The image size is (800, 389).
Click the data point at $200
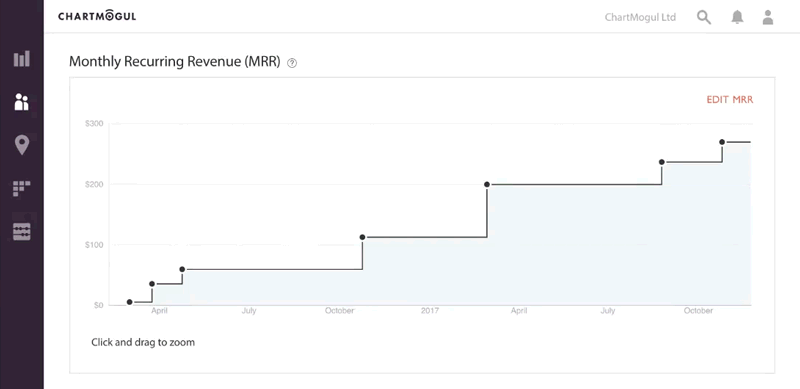click(487, 184)
